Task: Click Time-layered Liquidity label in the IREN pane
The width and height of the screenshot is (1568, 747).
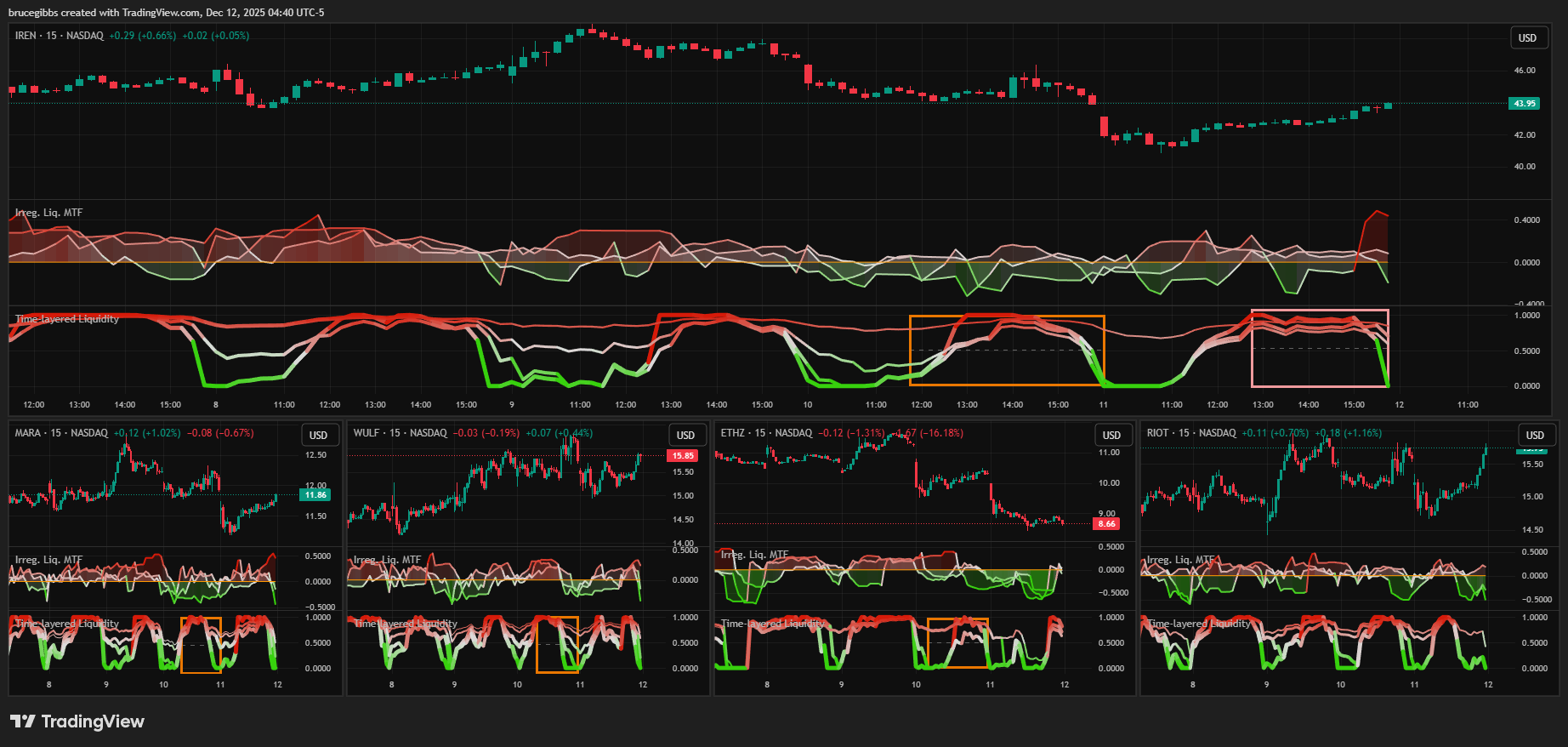Action: click(x=67, y=319)
